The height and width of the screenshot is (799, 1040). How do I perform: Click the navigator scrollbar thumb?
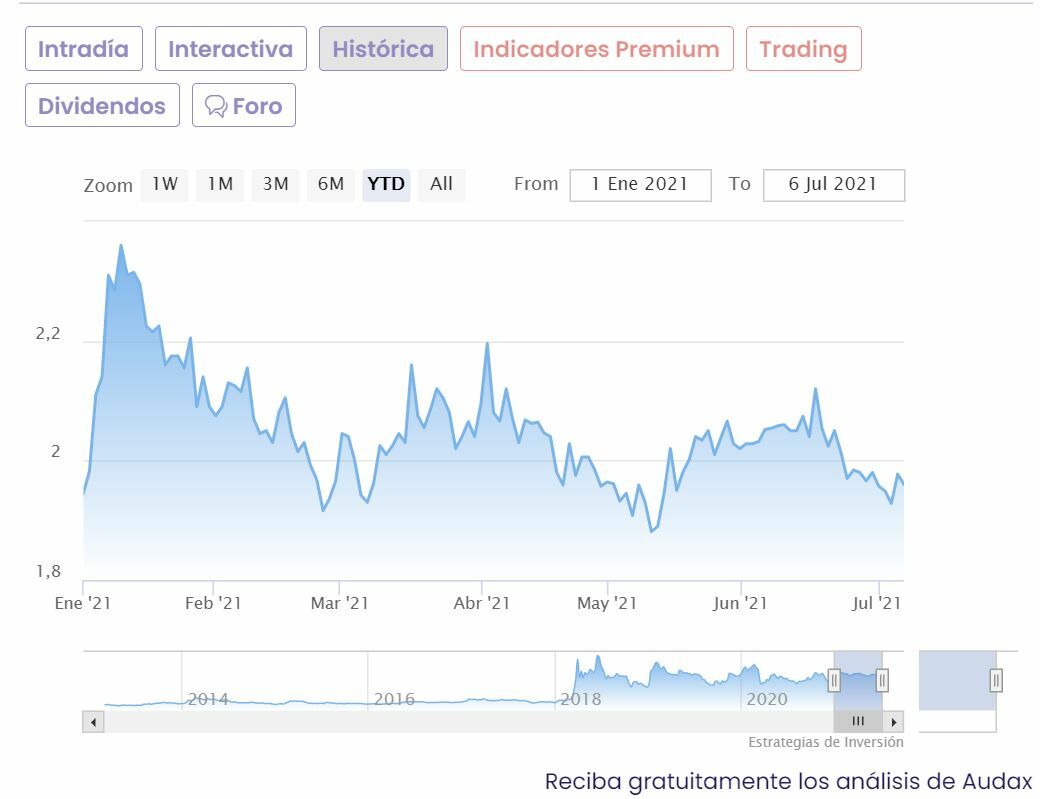858,721
